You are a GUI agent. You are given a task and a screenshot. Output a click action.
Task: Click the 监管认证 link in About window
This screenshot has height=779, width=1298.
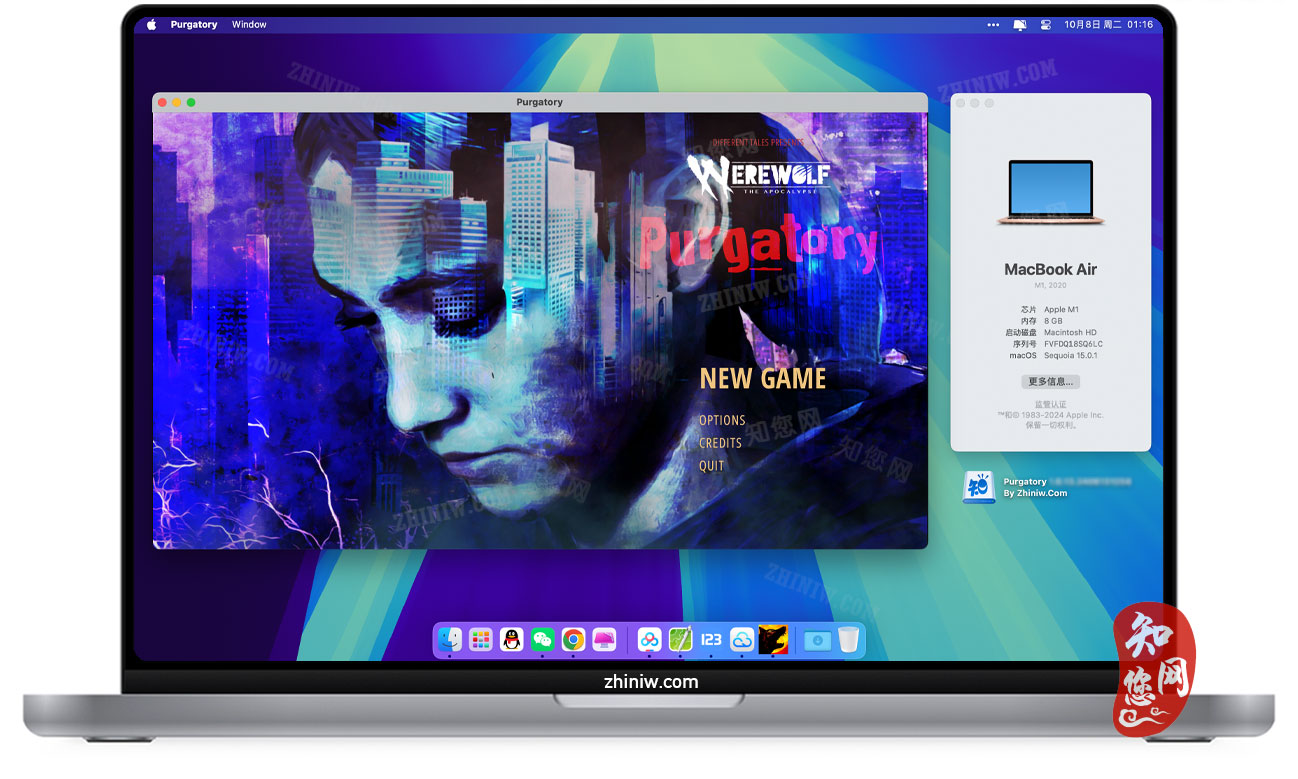[1051, 405]
